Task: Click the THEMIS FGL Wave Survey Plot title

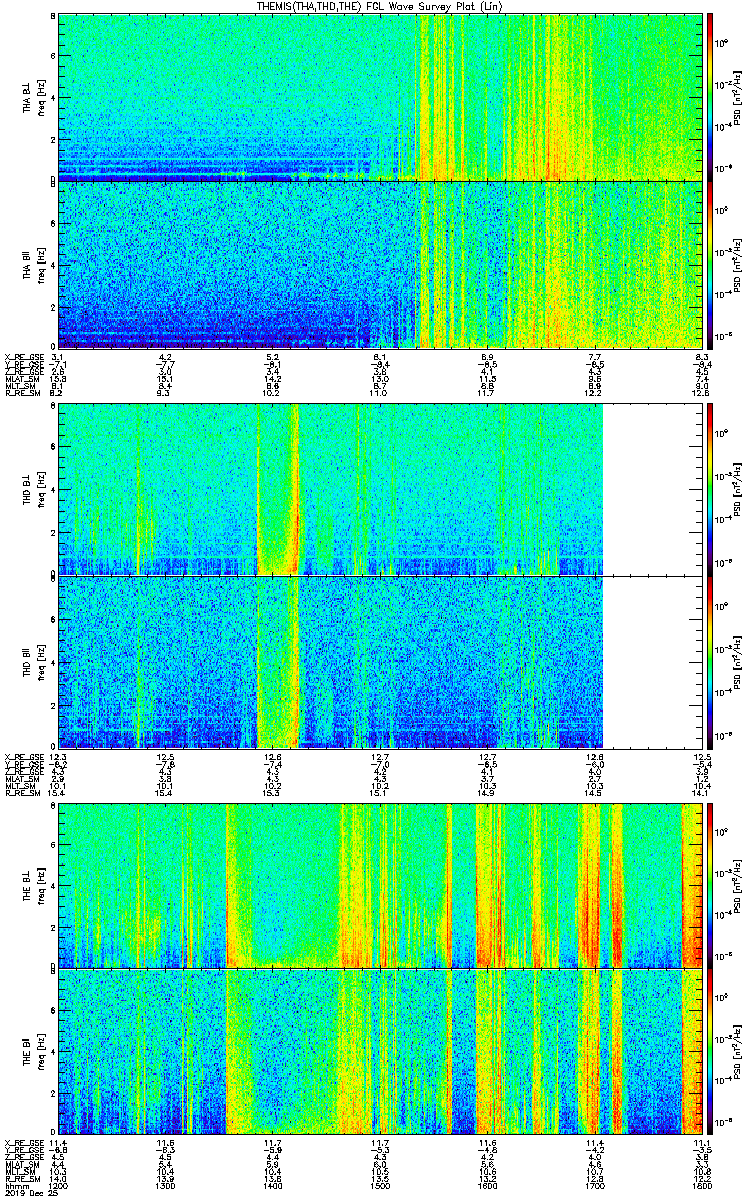Action: [x=380, y=6]
